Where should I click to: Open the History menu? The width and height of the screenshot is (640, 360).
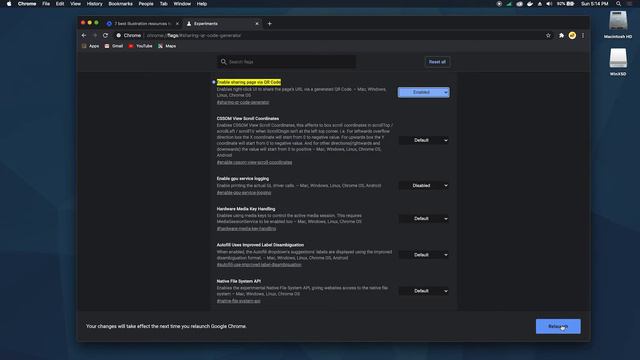coord(95,4)
